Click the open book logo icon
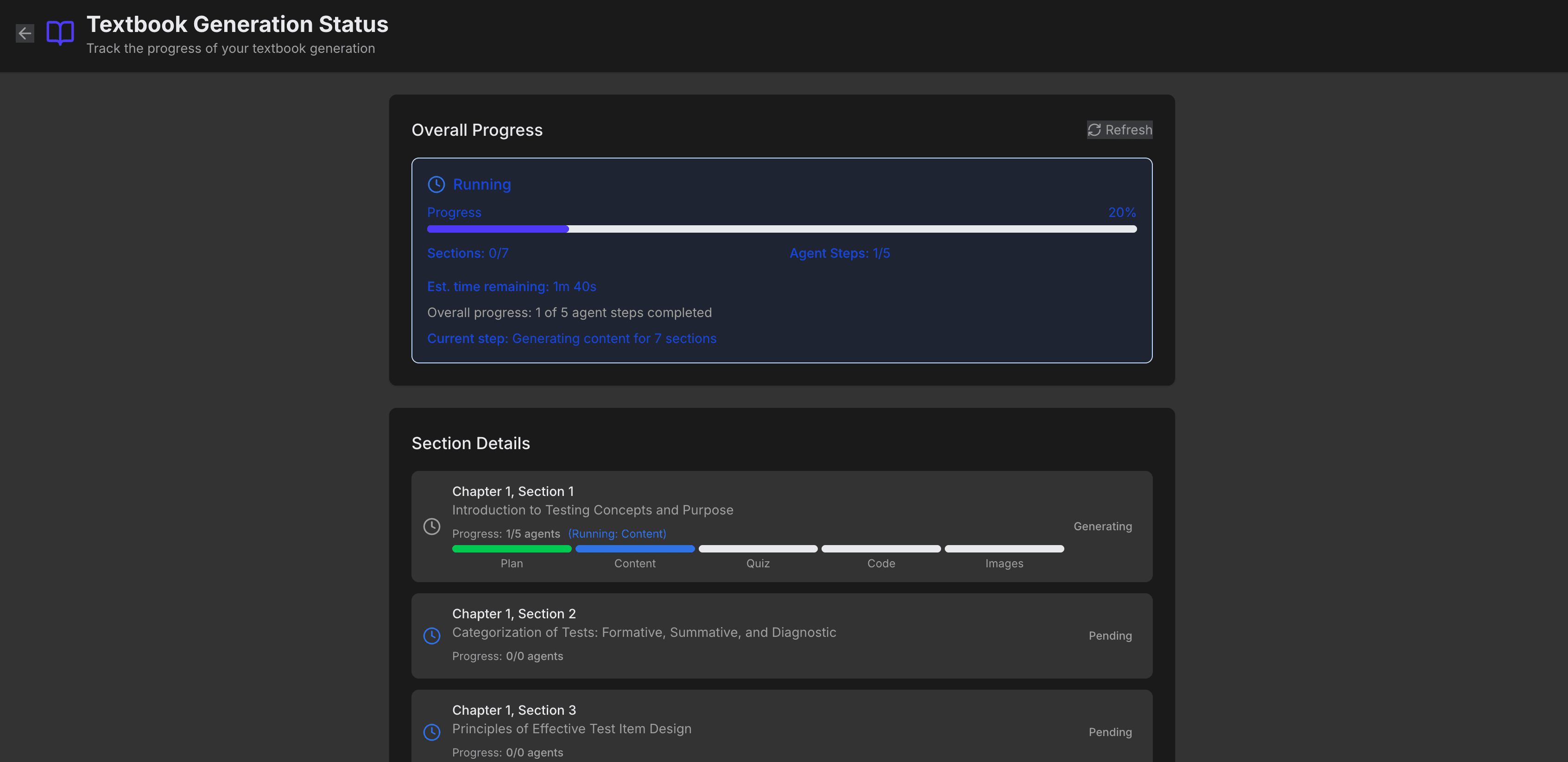The width and height of the screenshot is (1568, 762). pyautogui.click(x=60, y=33)
